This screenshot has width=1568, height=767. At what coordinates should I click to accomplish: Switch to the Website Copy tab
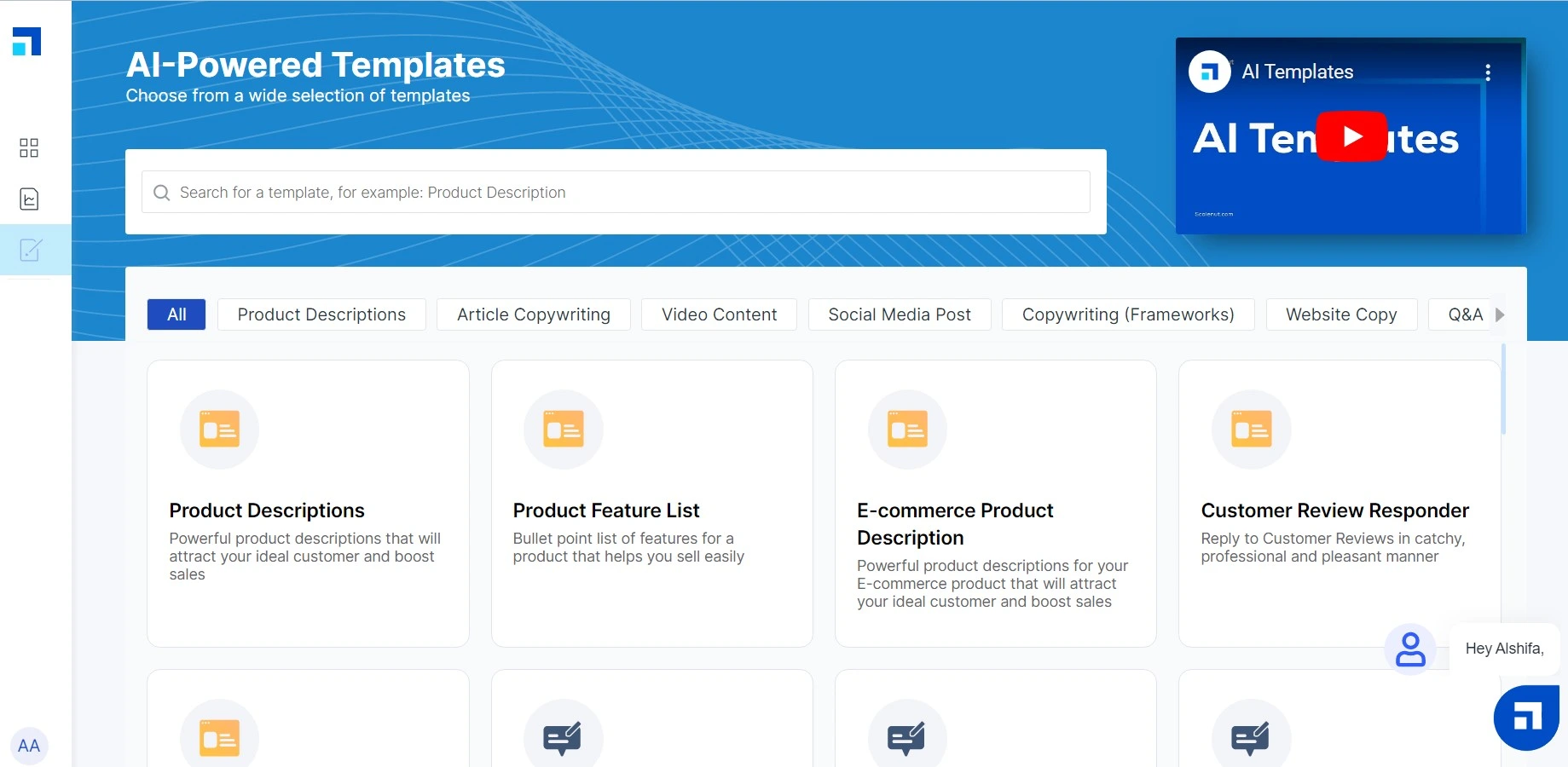[1340, 314]
